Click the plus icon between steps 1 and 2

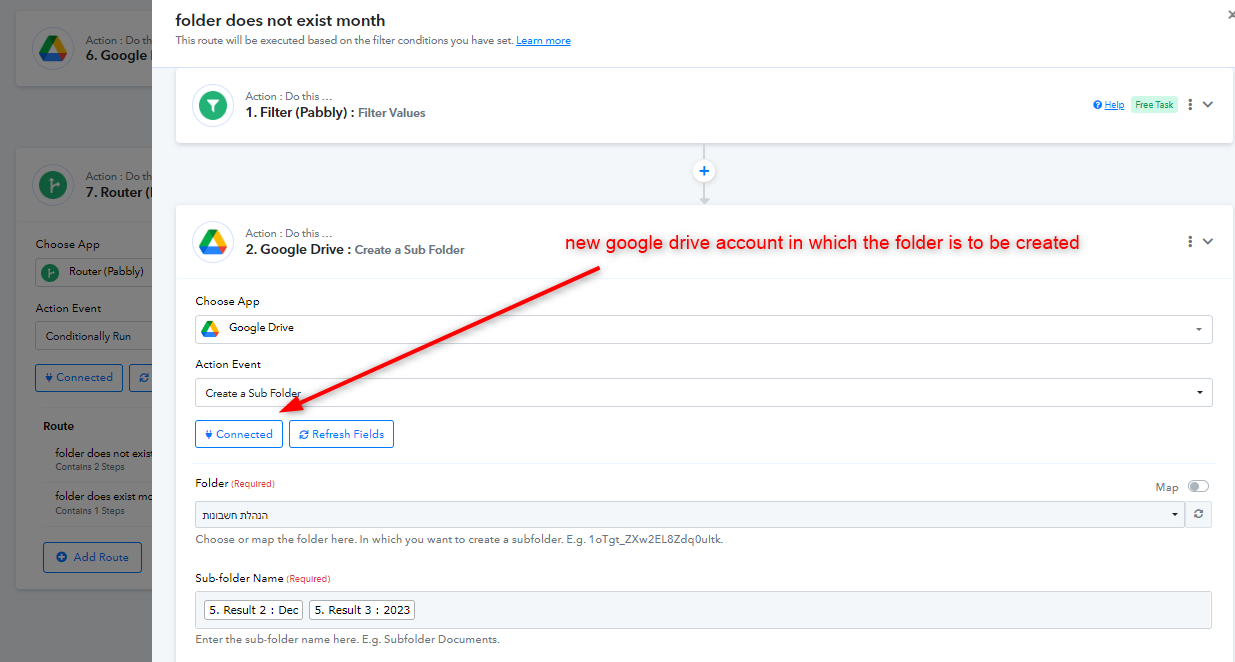[704, 171]
